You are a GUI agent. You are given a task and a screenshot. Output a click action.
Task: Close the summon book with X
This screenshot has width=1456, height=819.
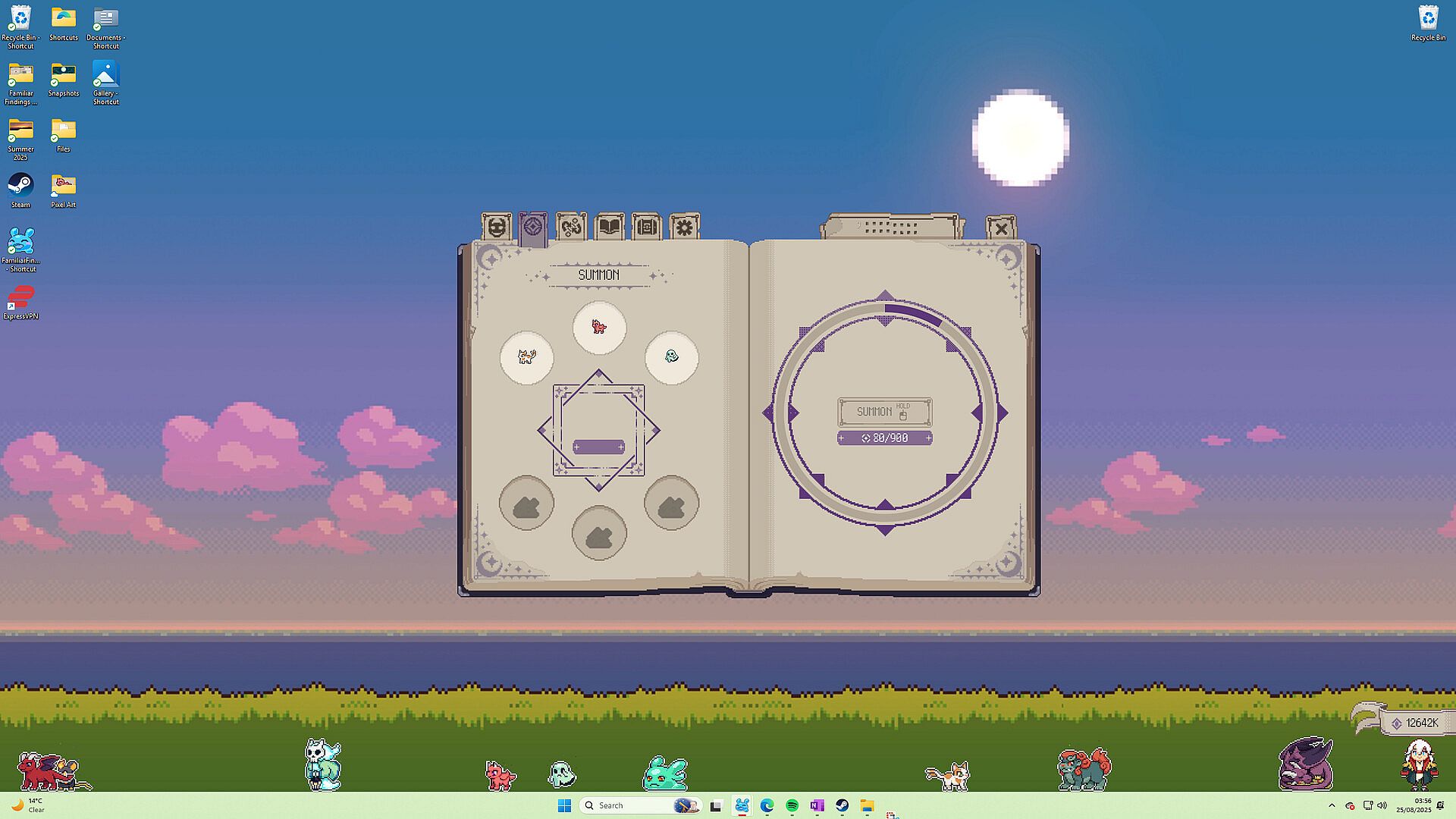click(1001, 228)
